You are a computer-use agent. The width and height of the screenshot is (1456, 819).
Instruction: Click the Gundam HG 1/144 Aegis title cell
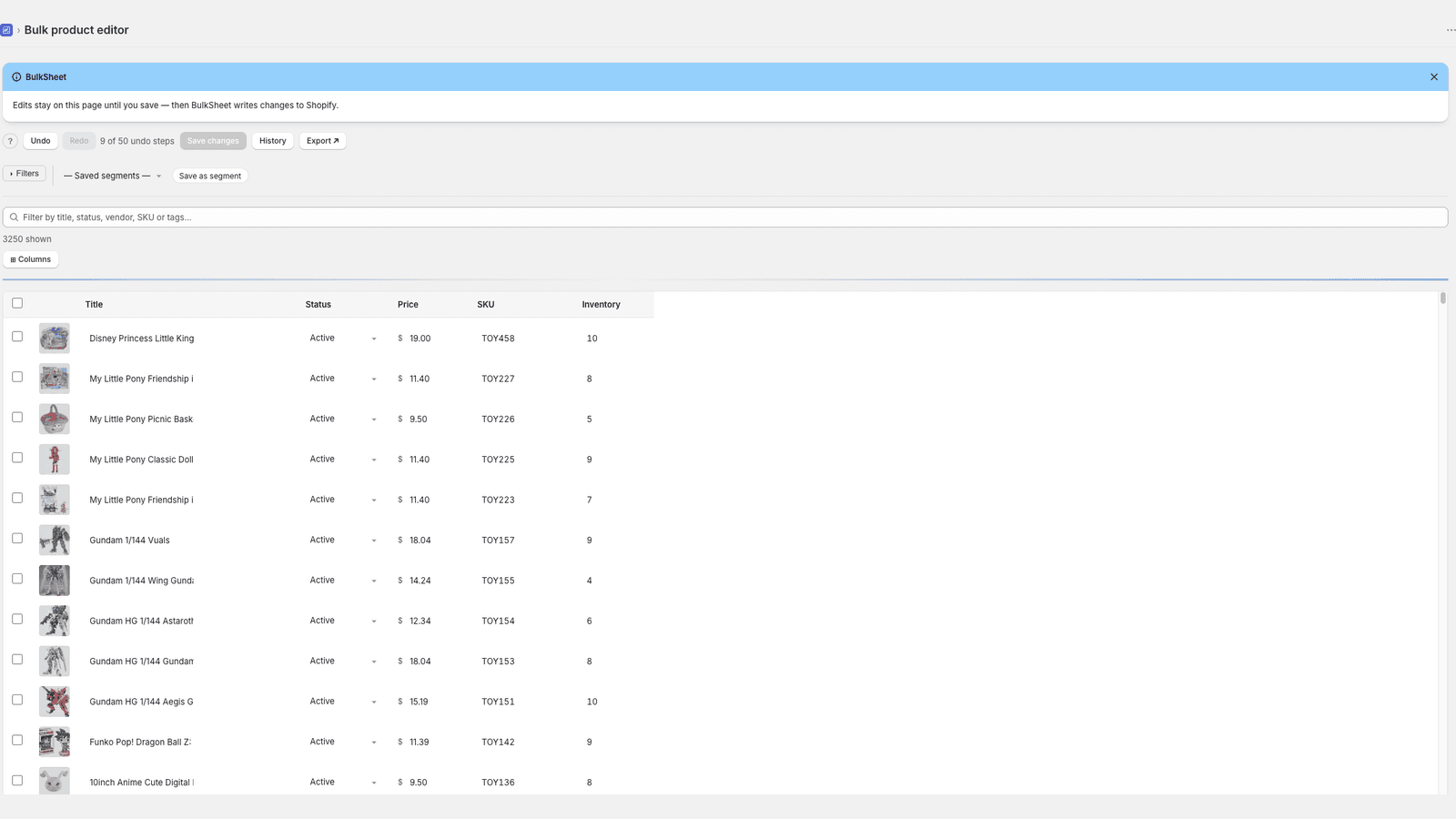141,702
